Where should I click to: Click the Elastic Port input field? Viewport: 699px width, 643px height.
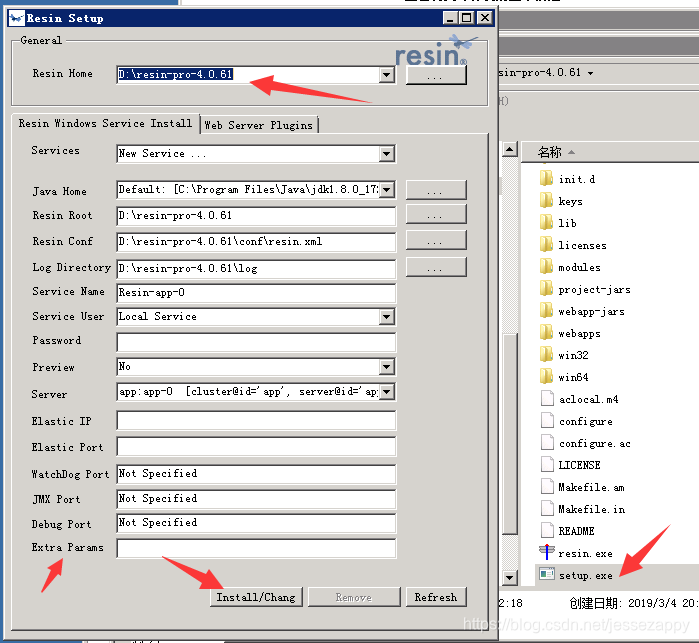tap(256, 446)
